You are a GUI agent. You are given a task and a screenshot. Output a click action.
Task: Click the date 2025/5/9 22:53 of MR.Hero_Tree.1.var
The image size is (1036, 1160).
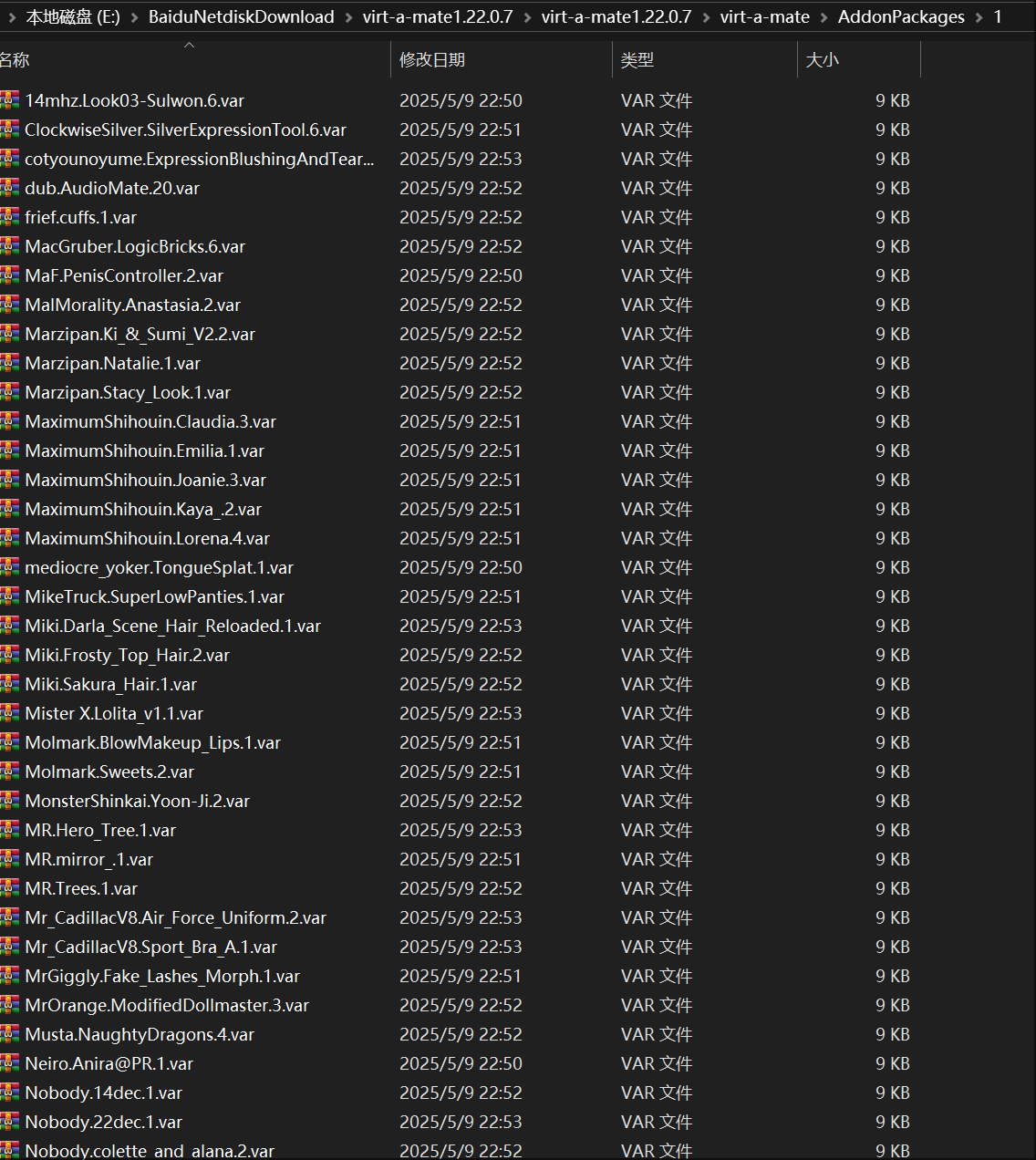tap(461, 830)
